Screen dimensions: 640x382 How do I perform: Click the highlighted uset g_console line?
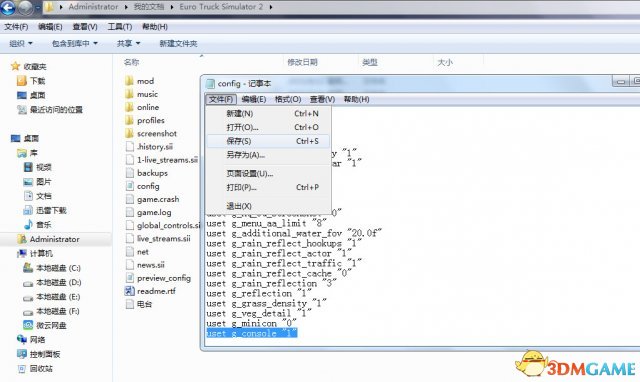(251, 333)
